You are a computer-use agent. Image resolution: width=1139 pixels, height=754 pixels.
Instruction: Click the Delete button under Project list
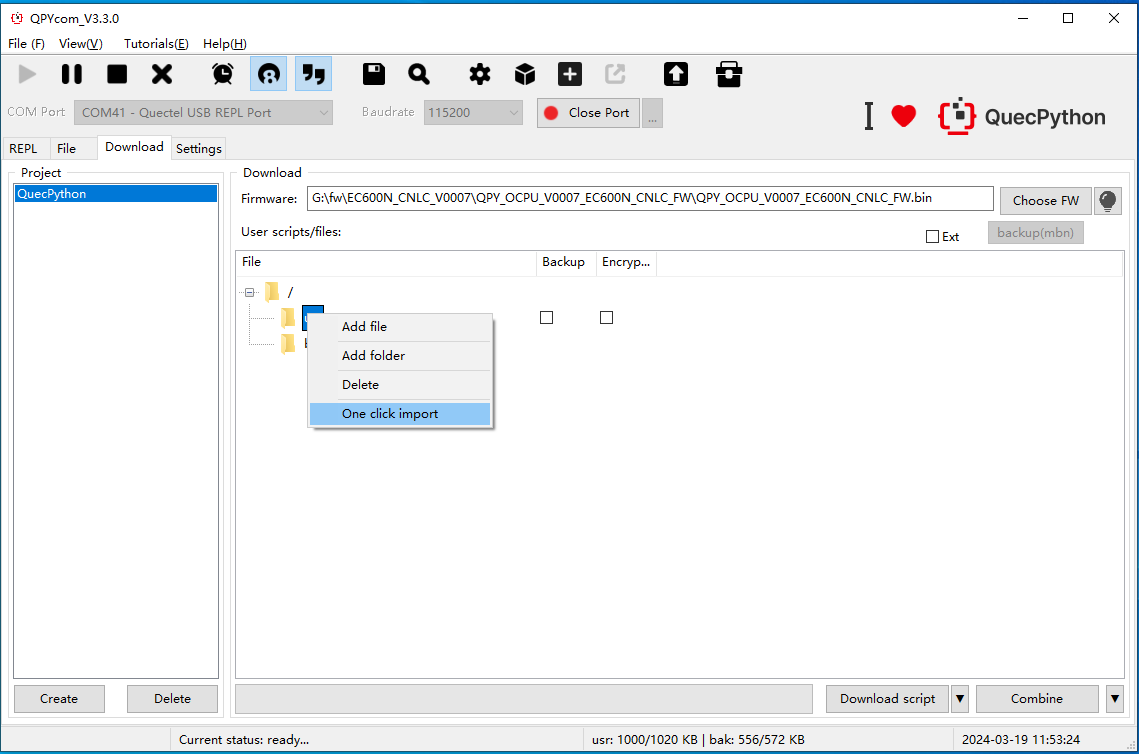click(x=172, y=699)
